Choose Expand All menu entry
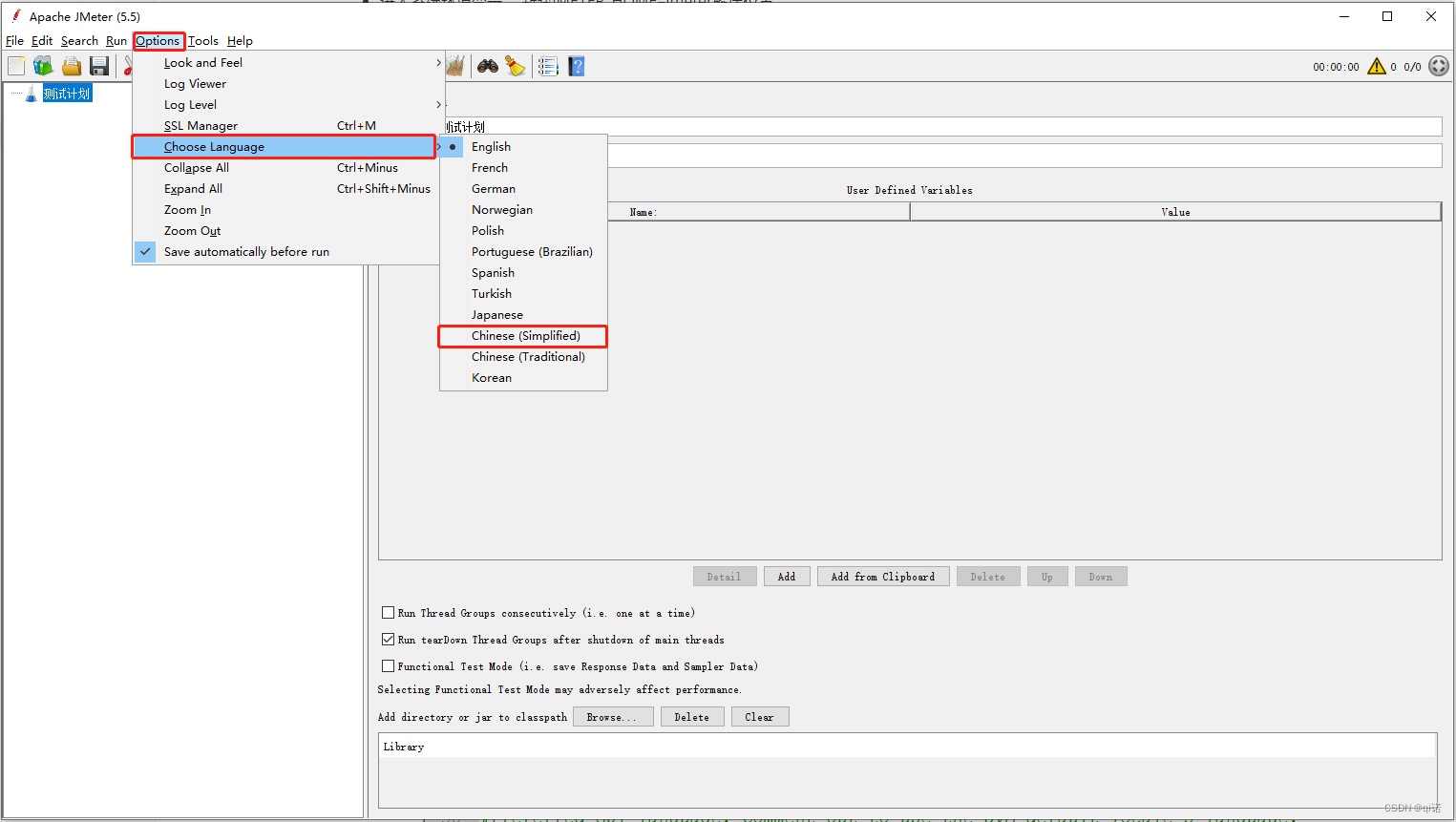 [x=285, y=189]
